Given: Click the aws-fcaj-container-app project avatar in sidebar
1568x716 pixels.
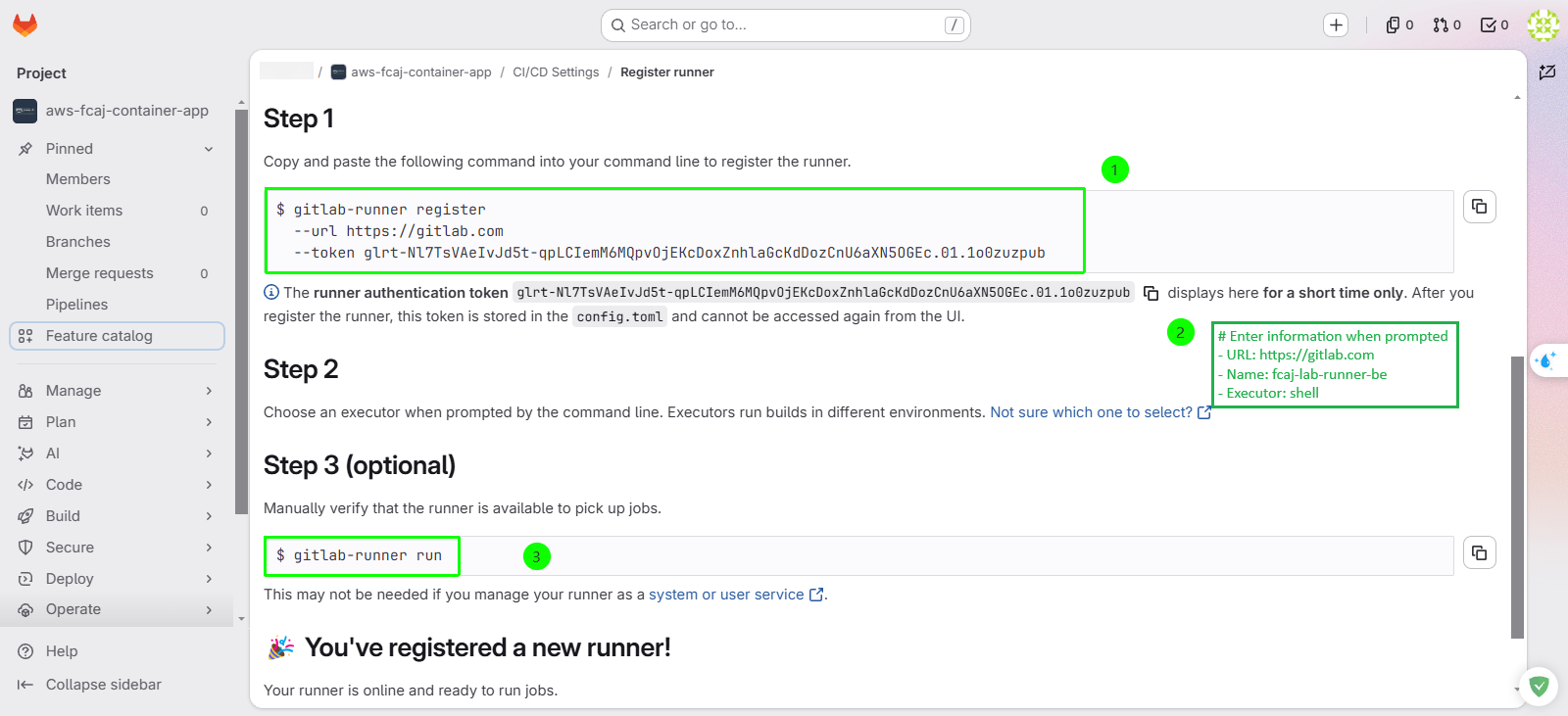Looking at the screenshot, I should point(25,111).
